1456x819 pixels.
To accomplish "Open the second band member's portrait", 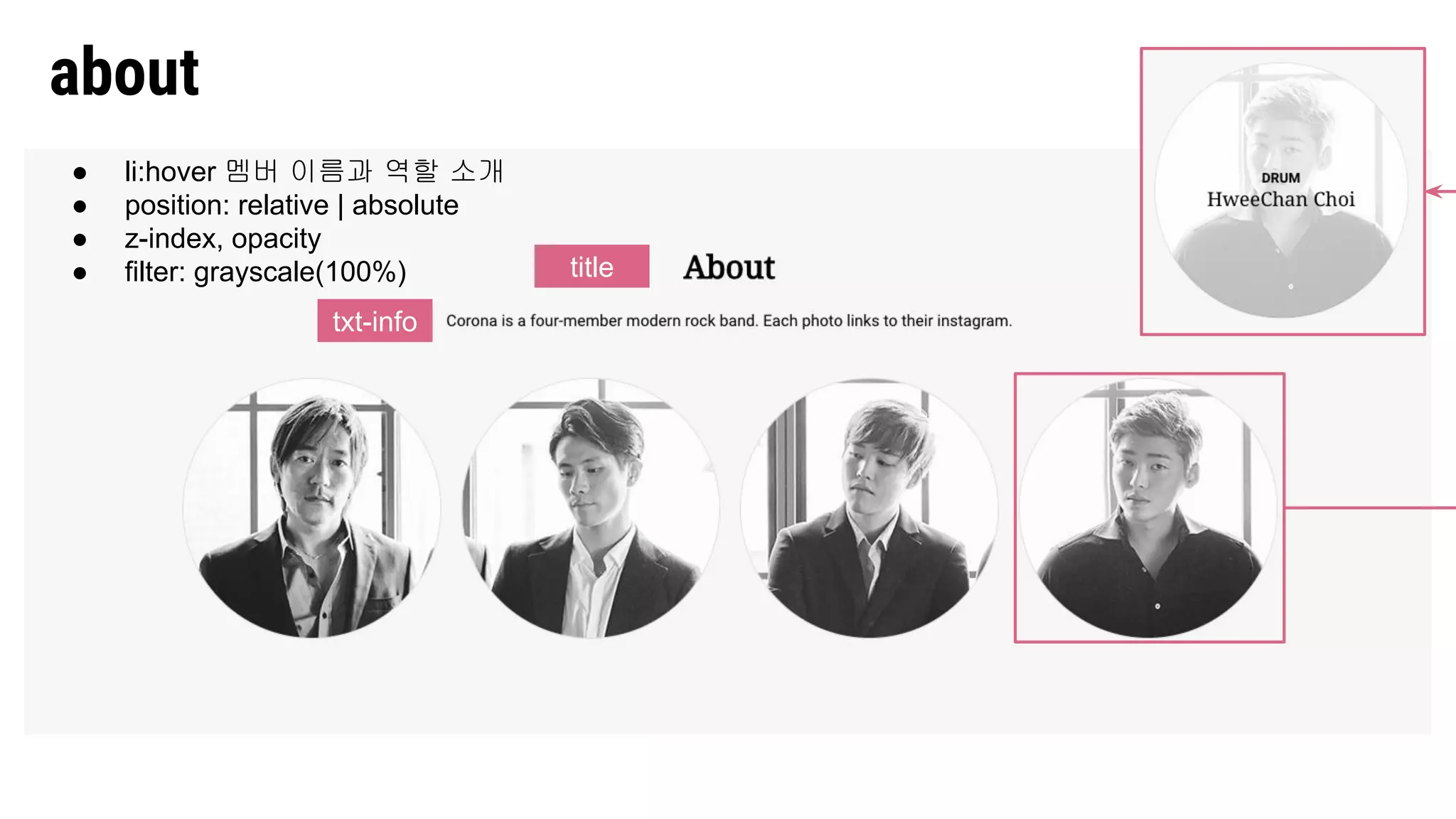I will click(x=590, y=508).
